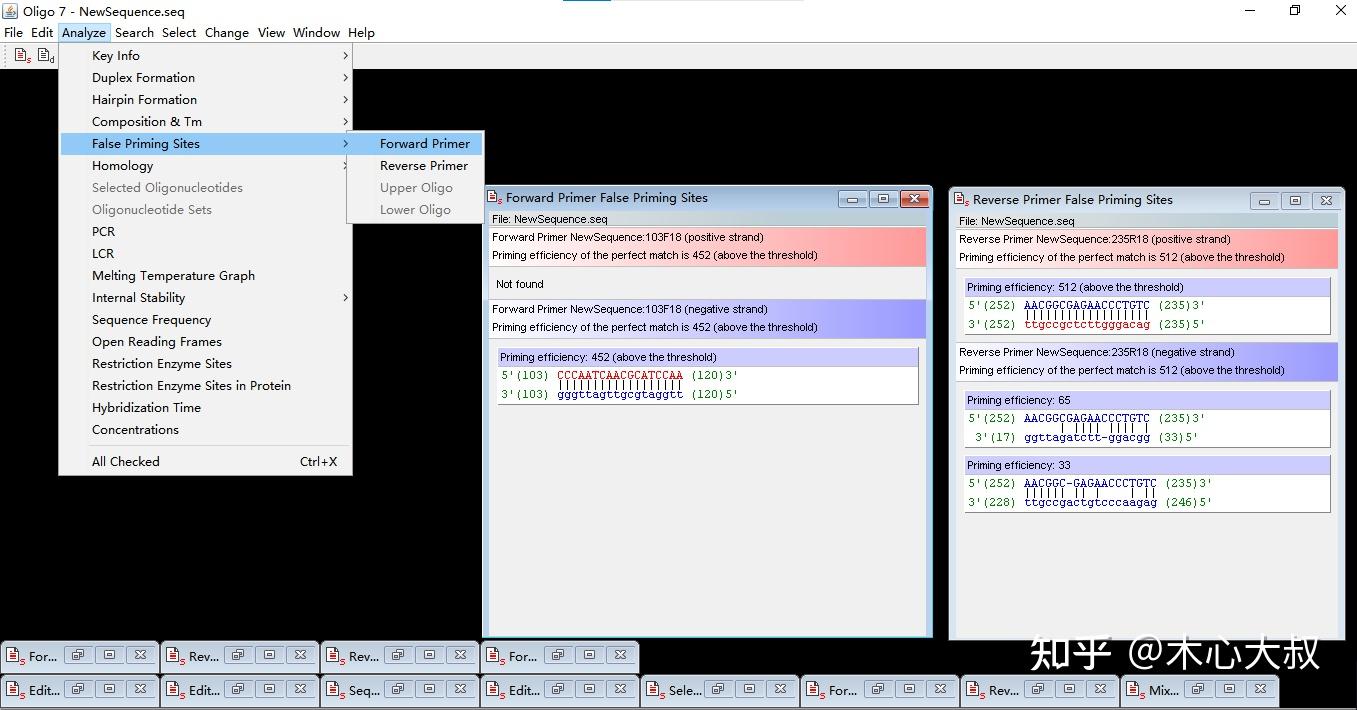Image resolution: width=1357 pixels, height=710 pixels.
Task: Expand the Key Info submenu arrow
Action: pyautogui.click(x=345, y=56)
